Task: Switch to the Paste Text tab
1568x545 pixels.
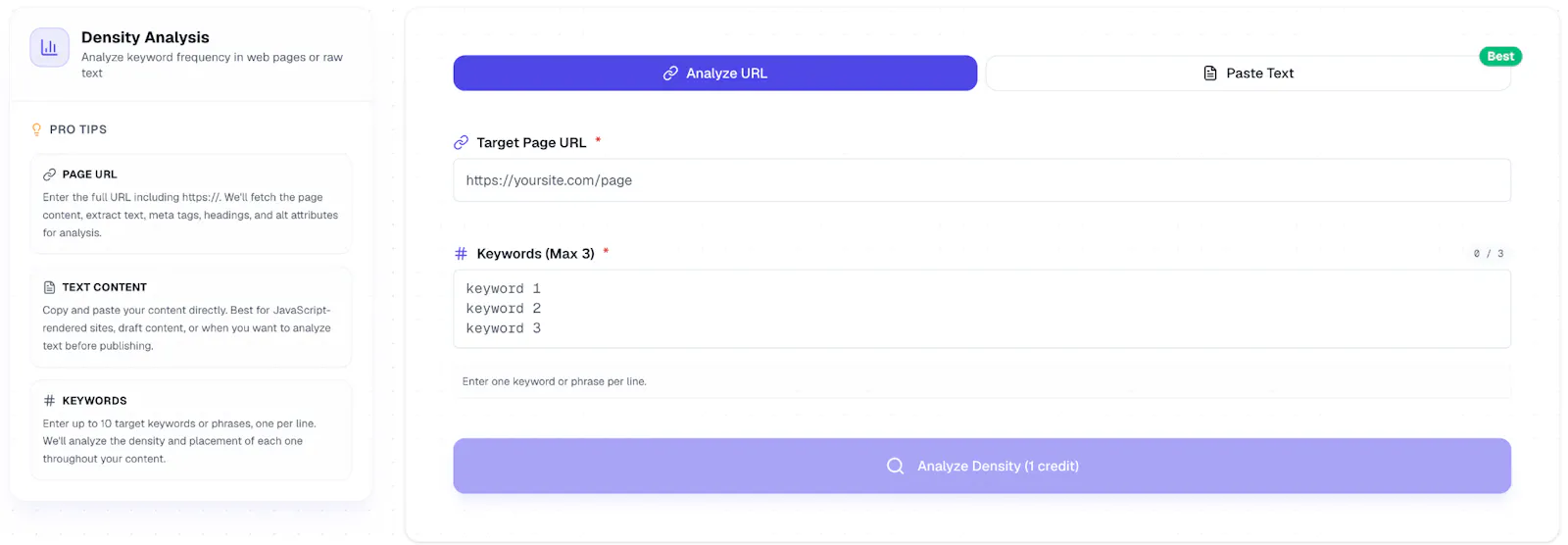Action: pos(1249,74)
